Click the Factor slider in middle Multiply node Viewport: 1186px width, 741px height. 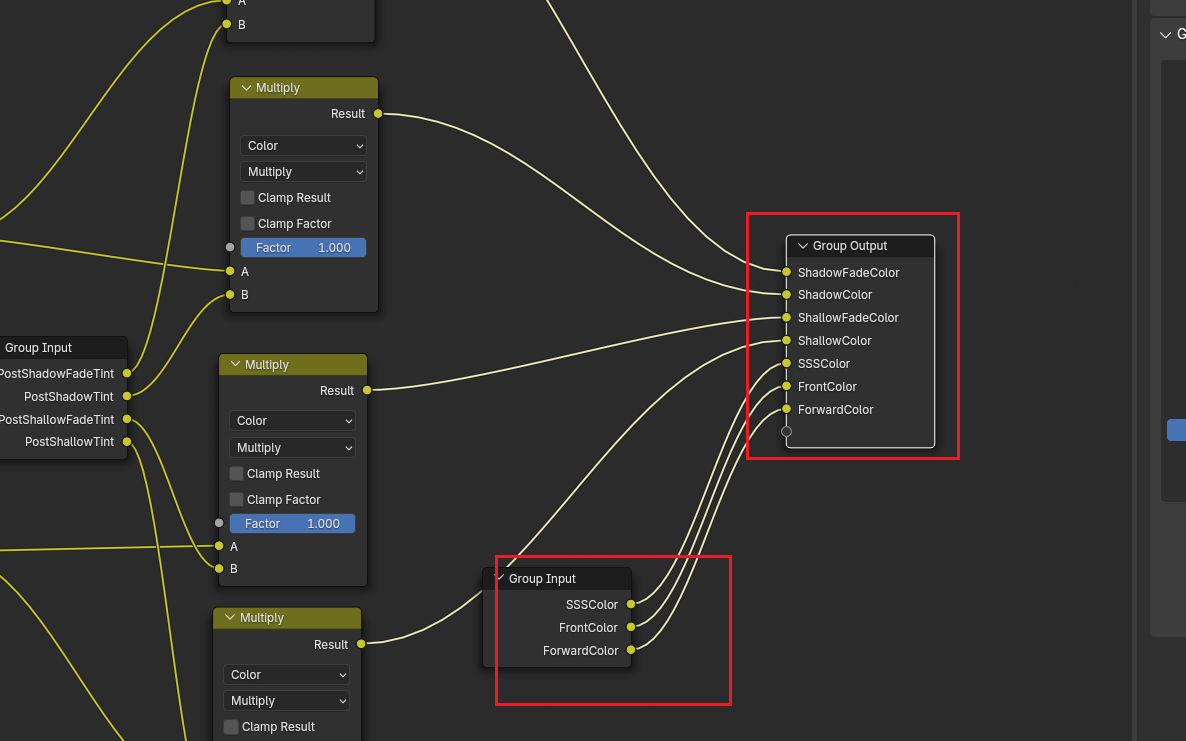click(292, 524)
